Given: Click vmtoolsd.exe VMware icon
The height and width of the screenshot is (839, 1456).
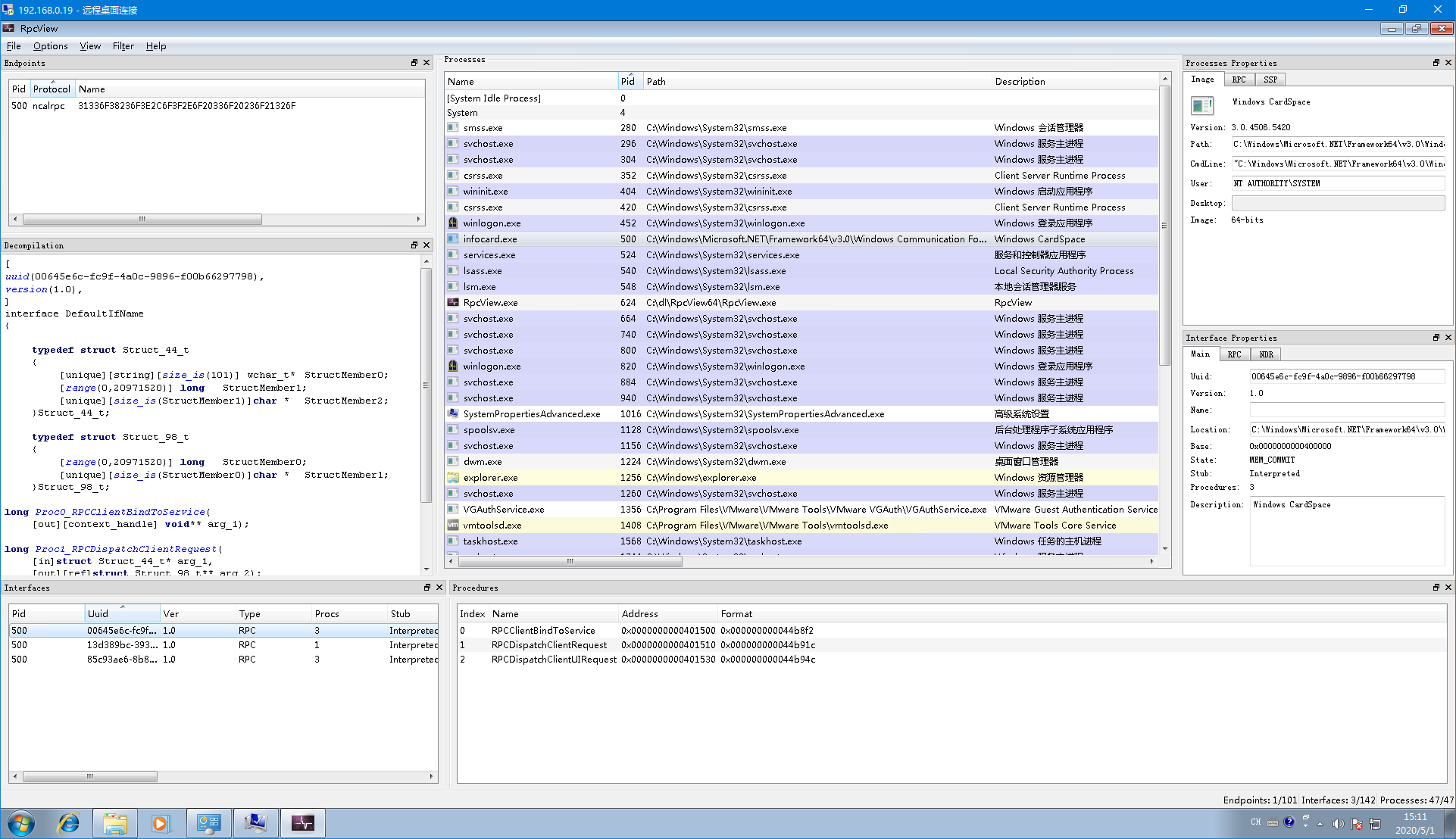Looking at the screenshot, I should point(453,526).
